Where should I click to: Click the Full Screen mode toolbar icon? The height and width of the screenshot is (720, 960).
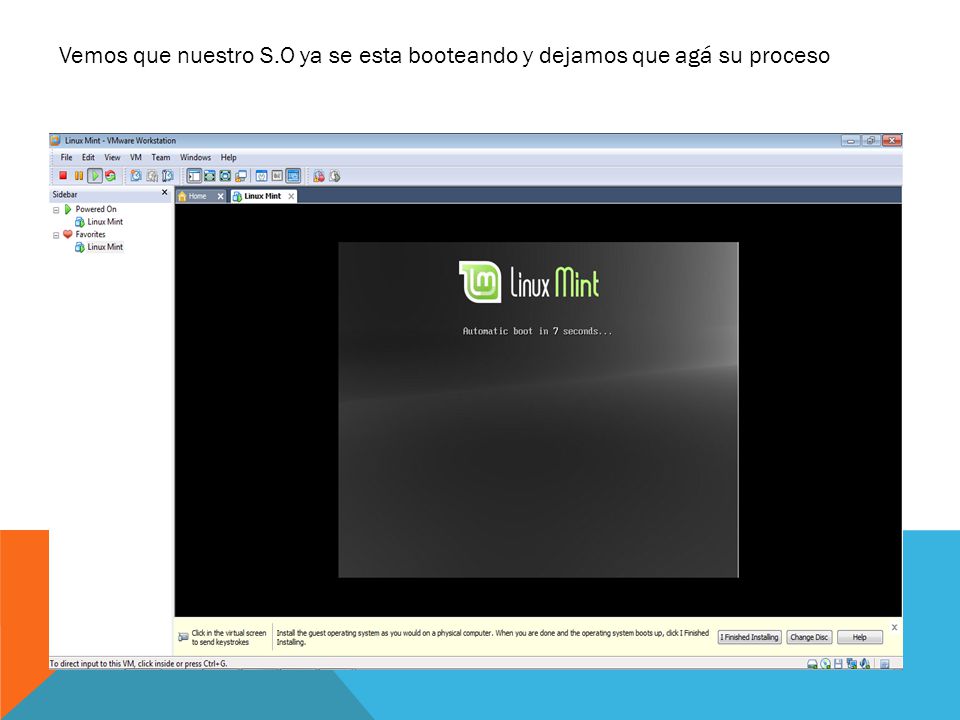click(225, 176)
